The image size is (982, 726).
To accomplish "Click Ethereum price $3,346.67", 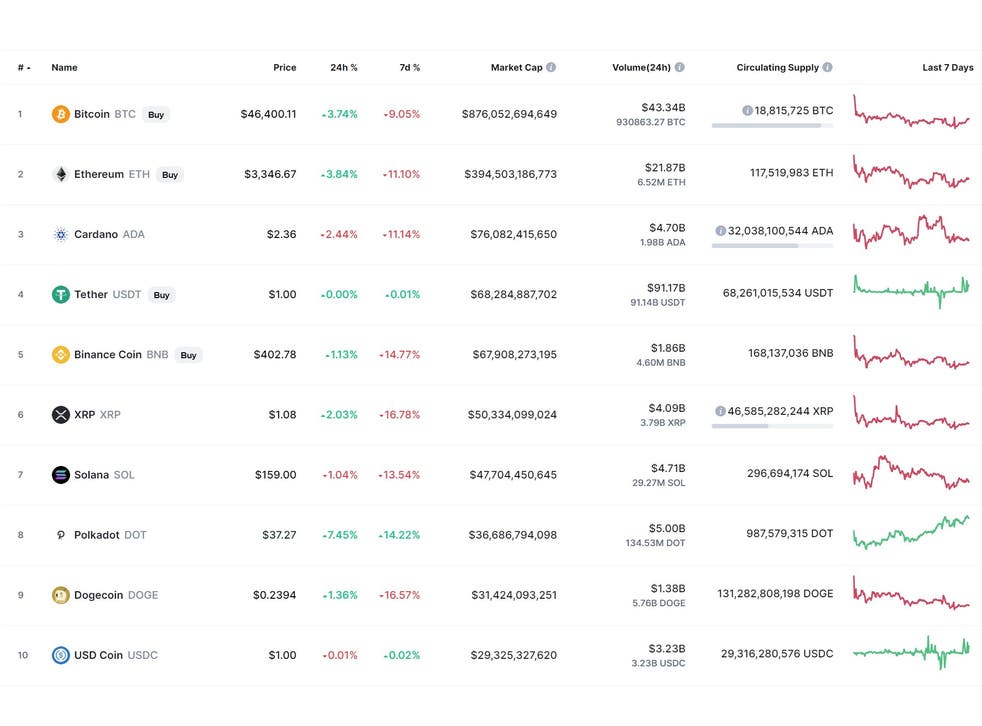I will (270, 174).
